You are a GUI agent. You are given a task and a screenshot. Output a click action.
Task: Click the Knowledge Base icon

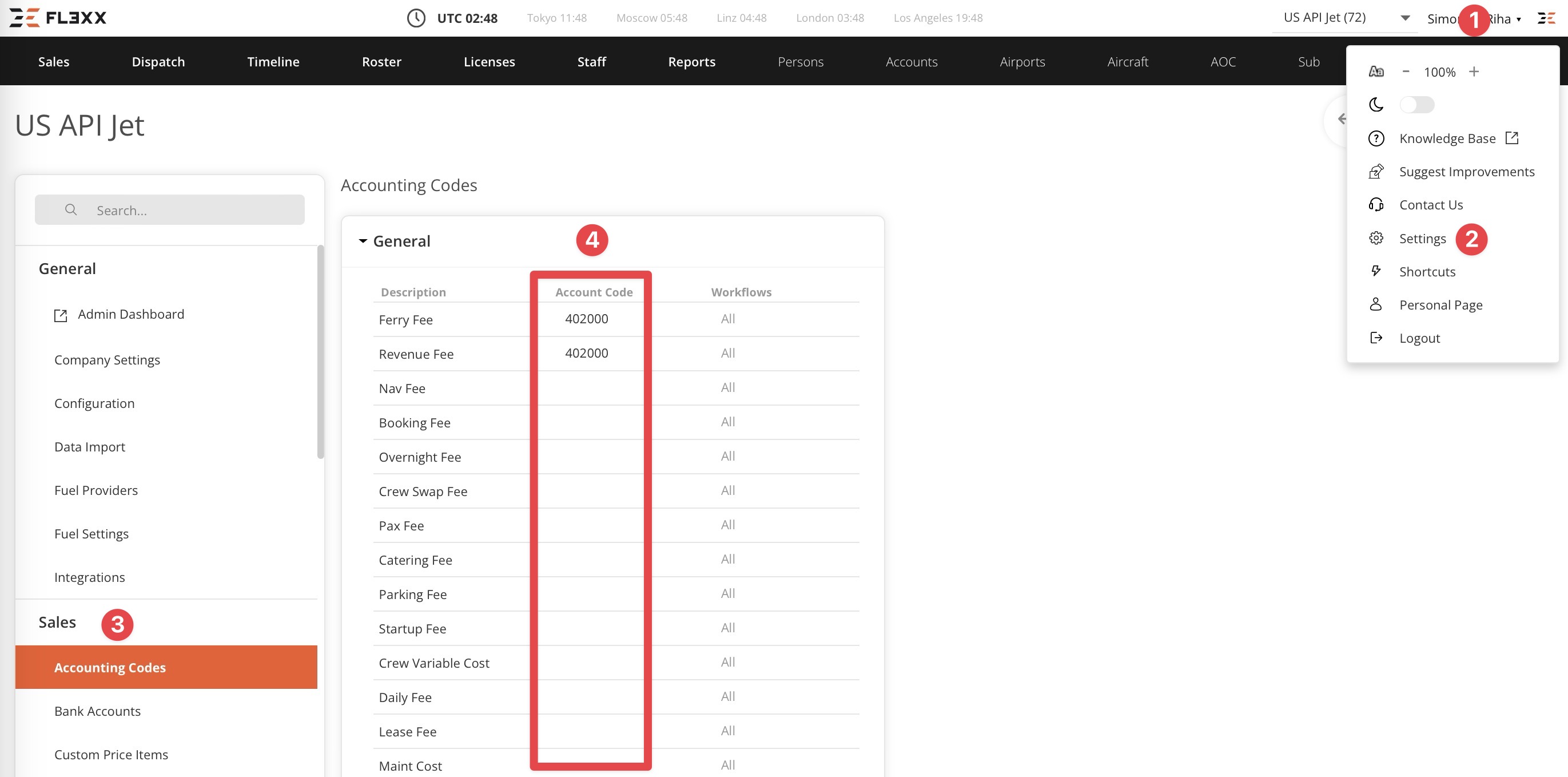tap(1378, 138)
